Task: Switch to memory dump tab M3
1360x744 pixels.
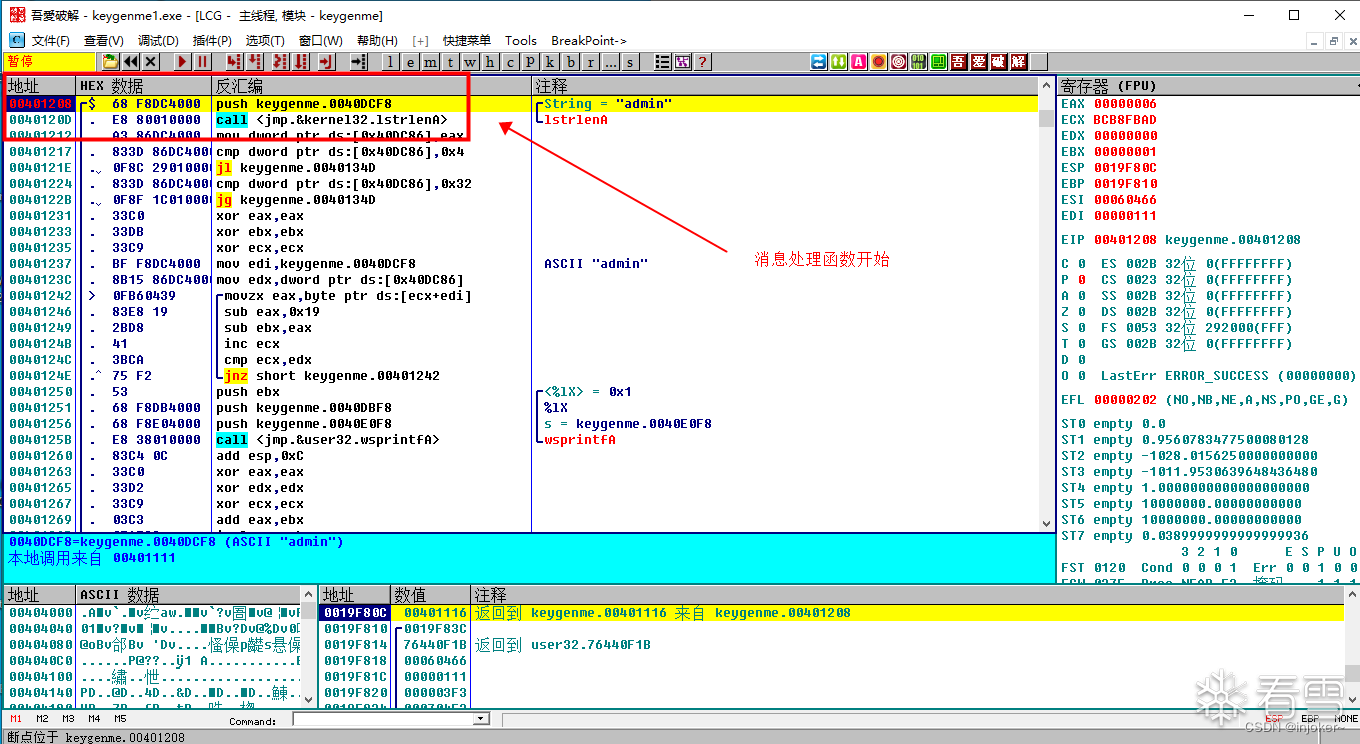Action: pos(68,719)
